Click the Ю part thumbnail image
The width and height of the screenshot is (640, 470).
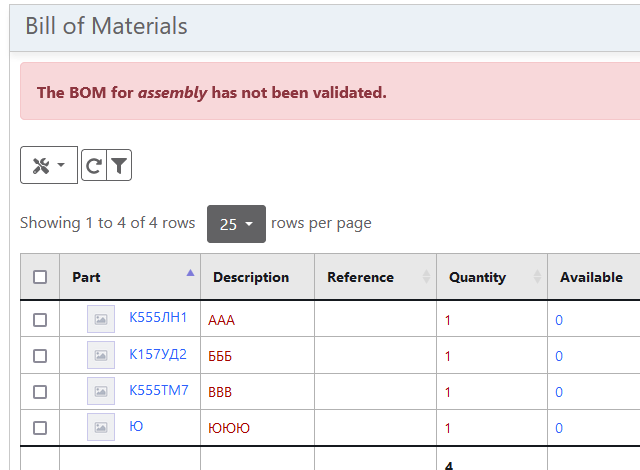(101, 427)
